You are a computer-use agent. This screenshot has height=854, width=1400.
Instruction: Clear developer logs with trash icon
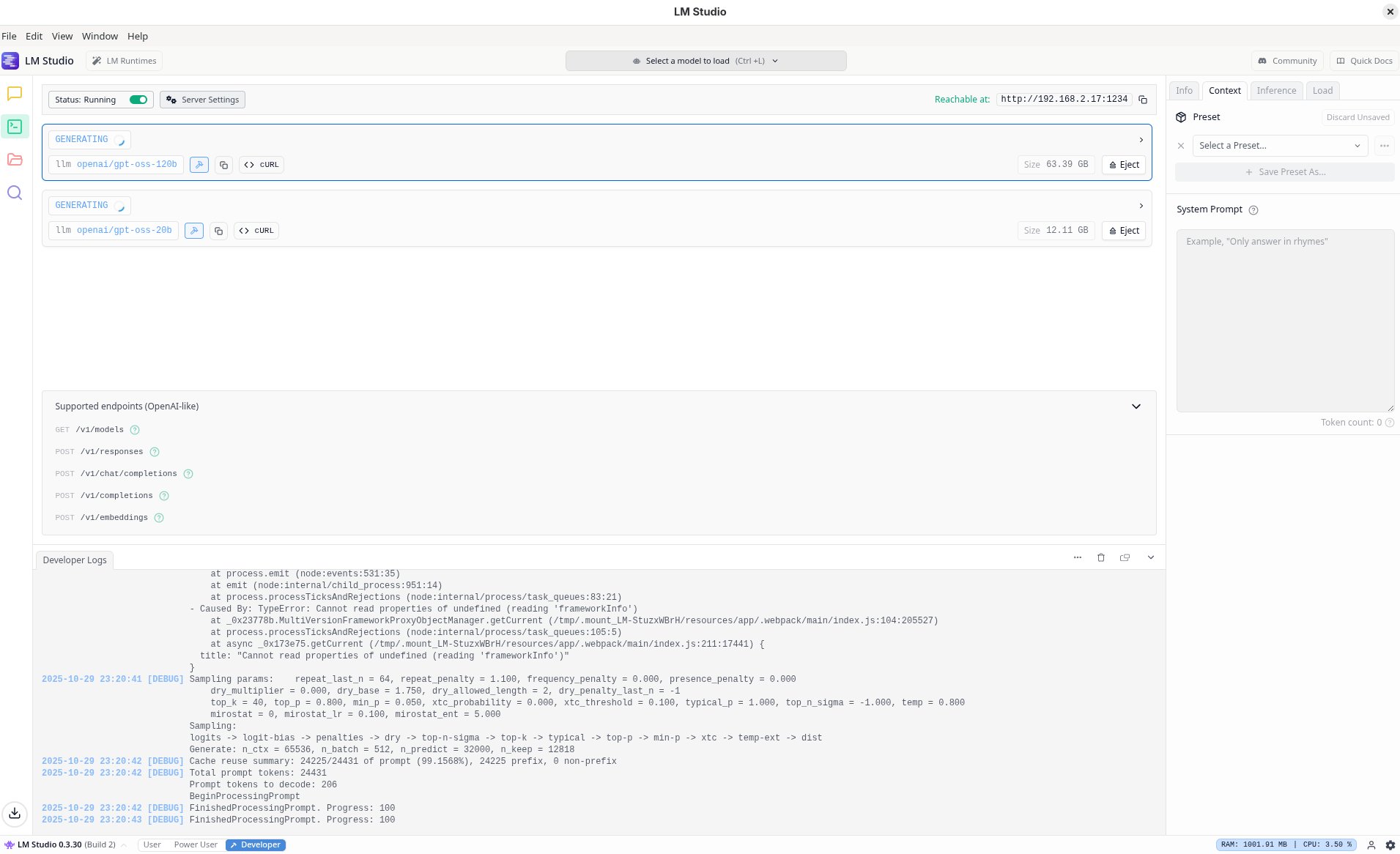1100,557
